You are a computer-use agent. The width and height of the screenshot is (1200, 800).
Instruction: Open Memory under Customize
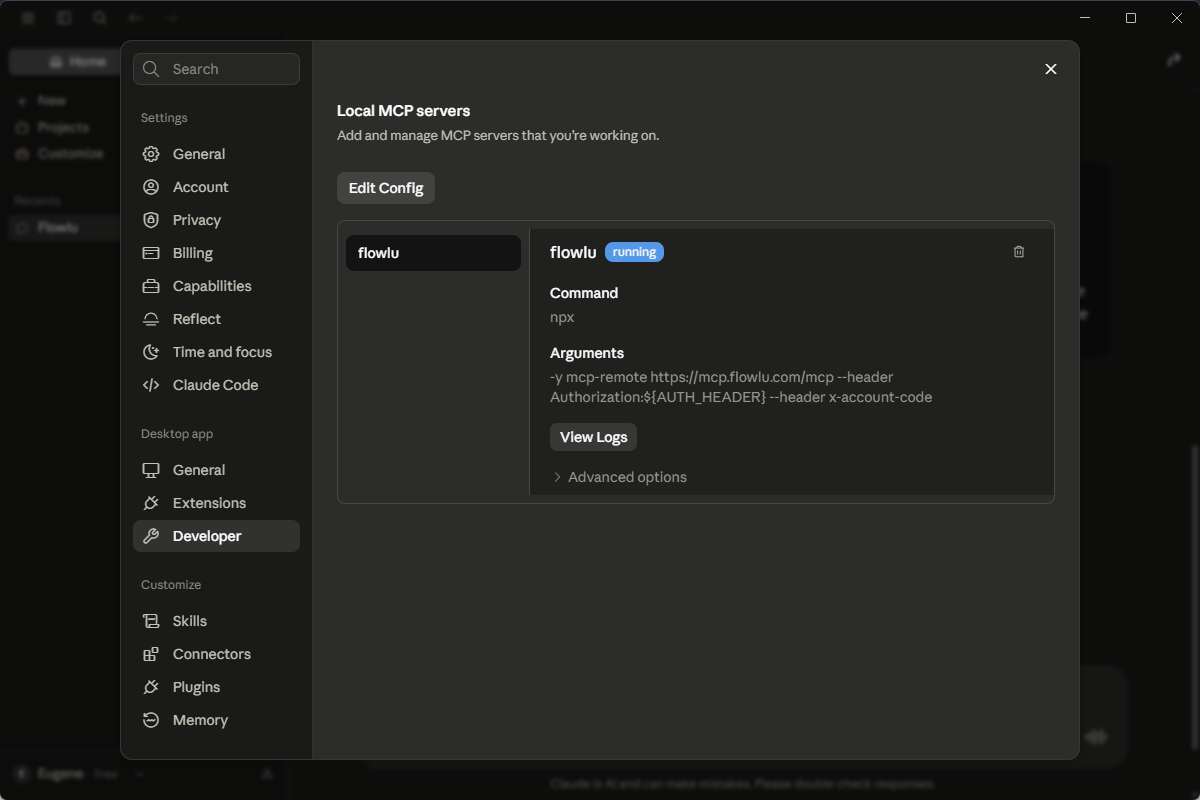pyautogui.click(x=216, y=720)
